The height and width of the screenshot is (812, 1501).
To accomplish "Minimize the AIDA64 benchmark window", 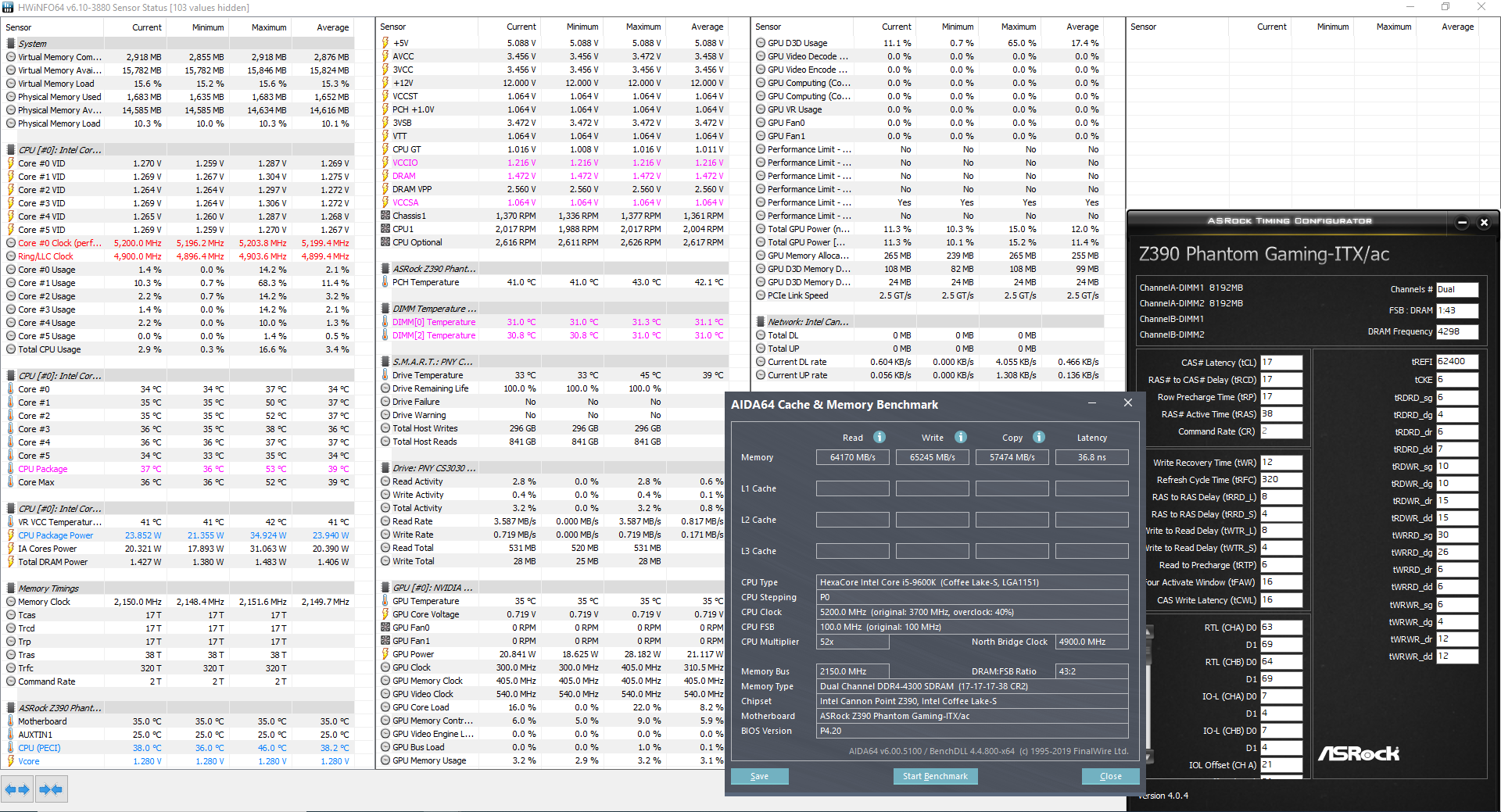I will tap(1091, 403).
